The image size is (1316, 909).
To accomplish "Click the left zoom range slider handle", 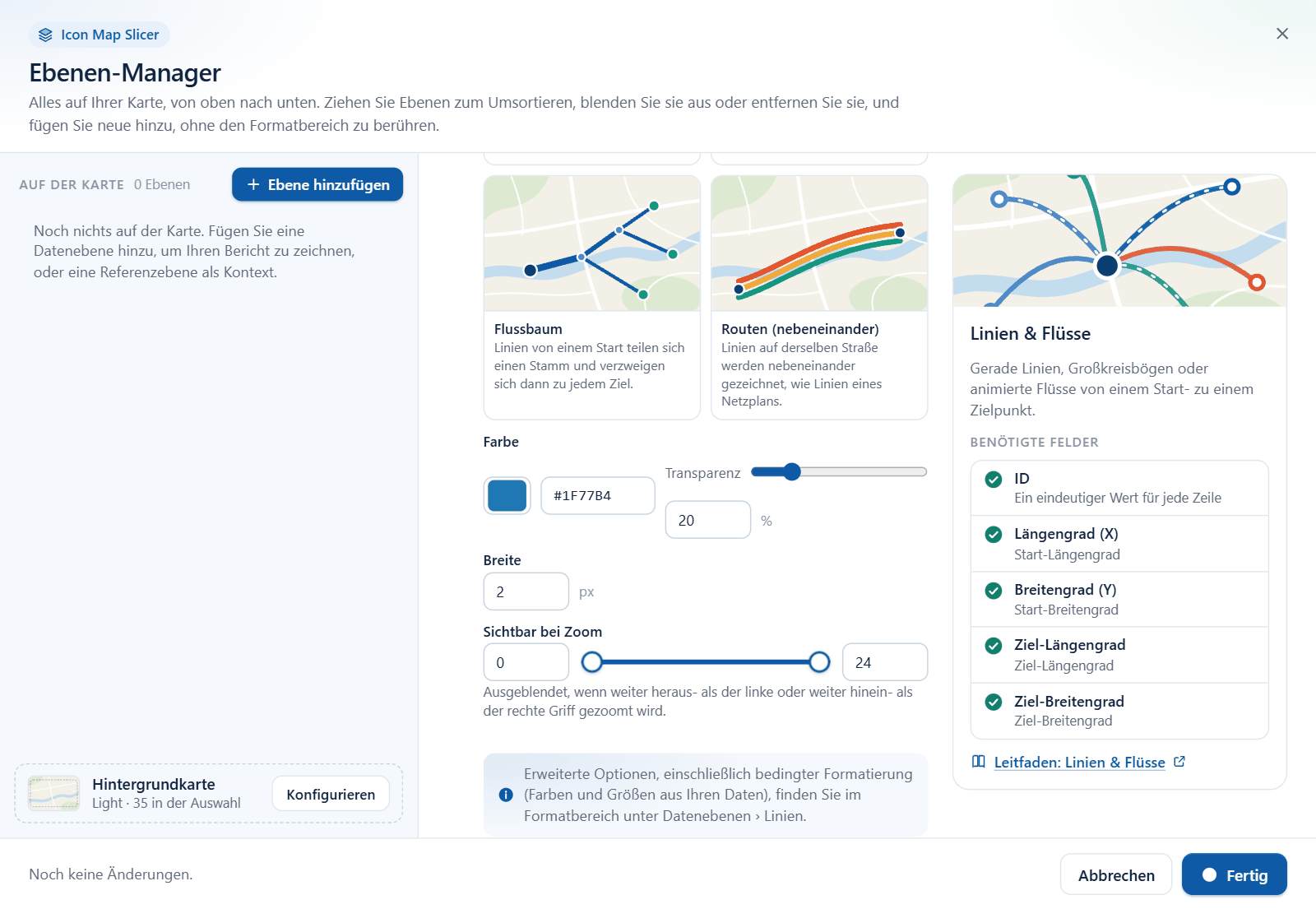I will point(591,662).
